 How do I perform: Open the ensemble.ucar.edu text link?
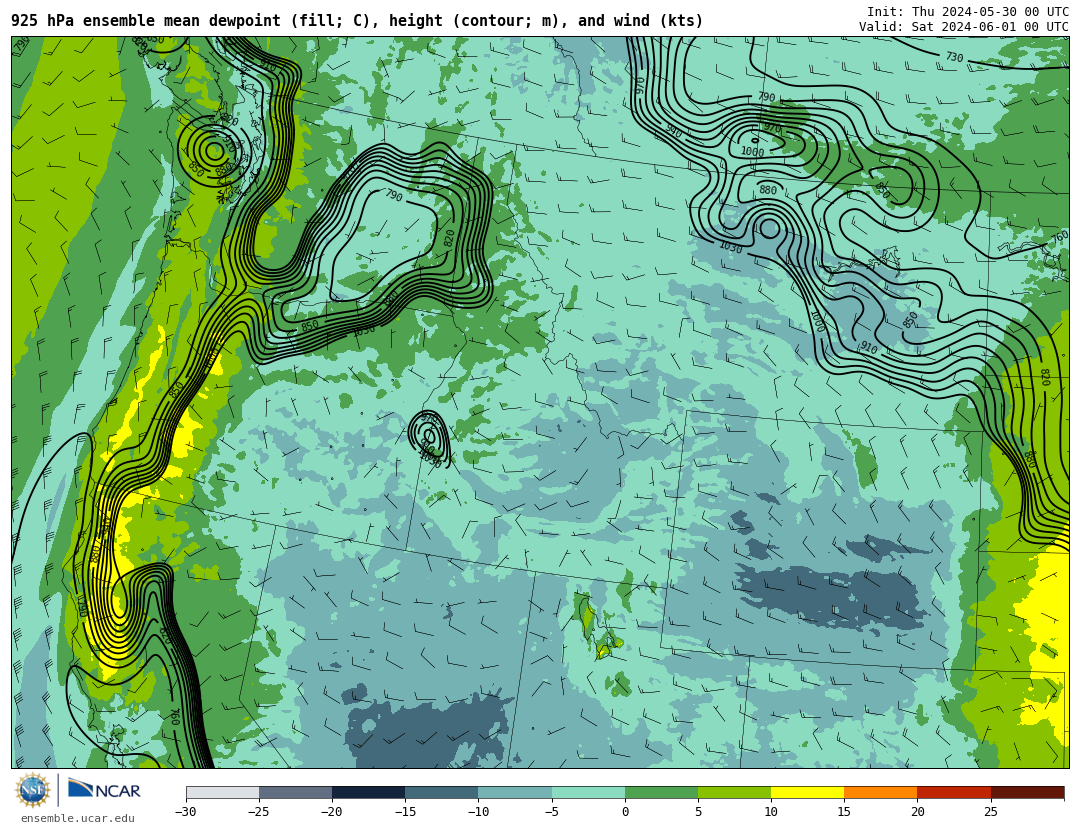[78, 819]
